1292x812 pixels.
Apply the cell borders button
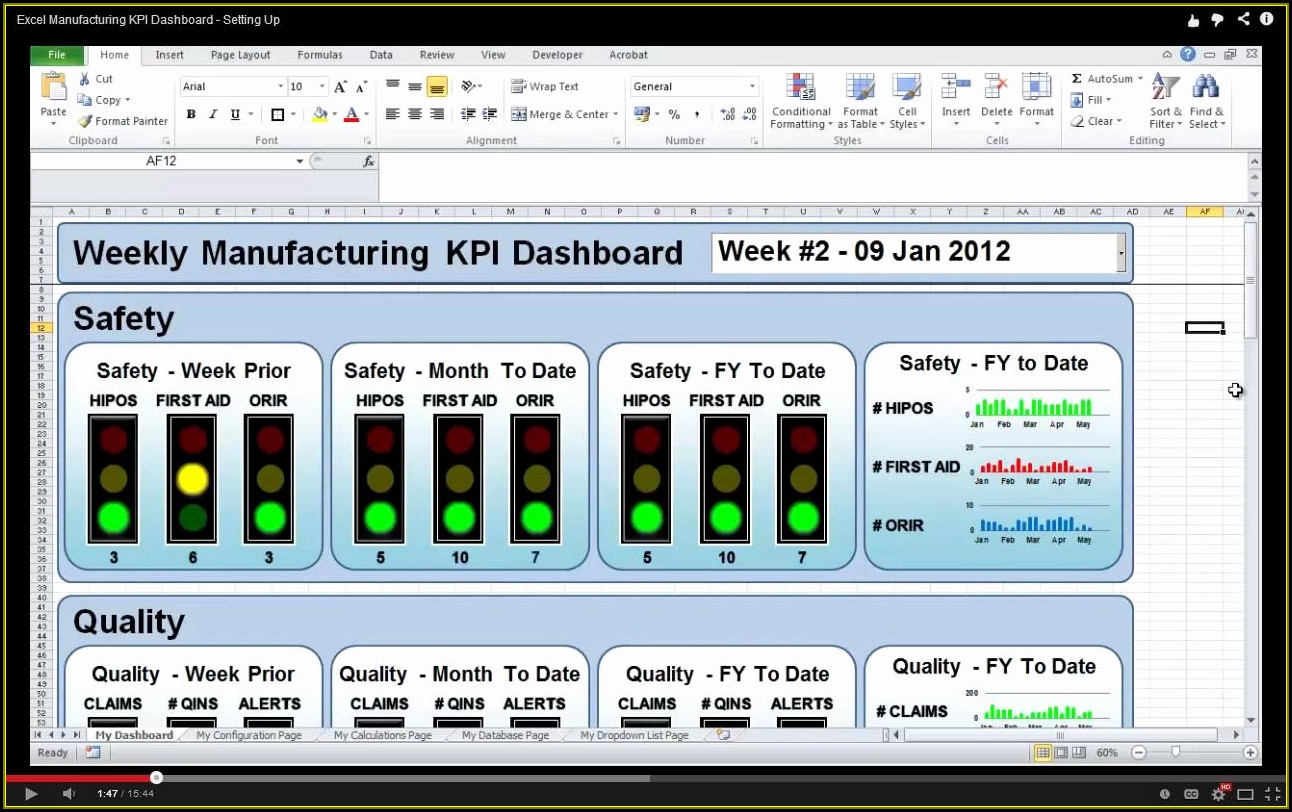click(278, 115)
